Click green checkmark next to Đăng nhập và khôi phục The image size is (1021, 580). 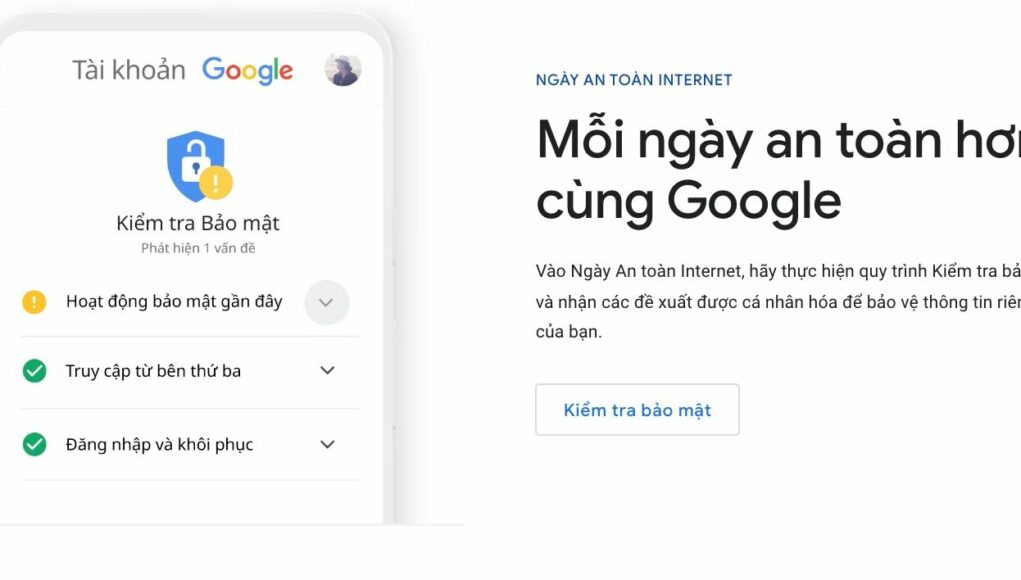tap(35, 445)
